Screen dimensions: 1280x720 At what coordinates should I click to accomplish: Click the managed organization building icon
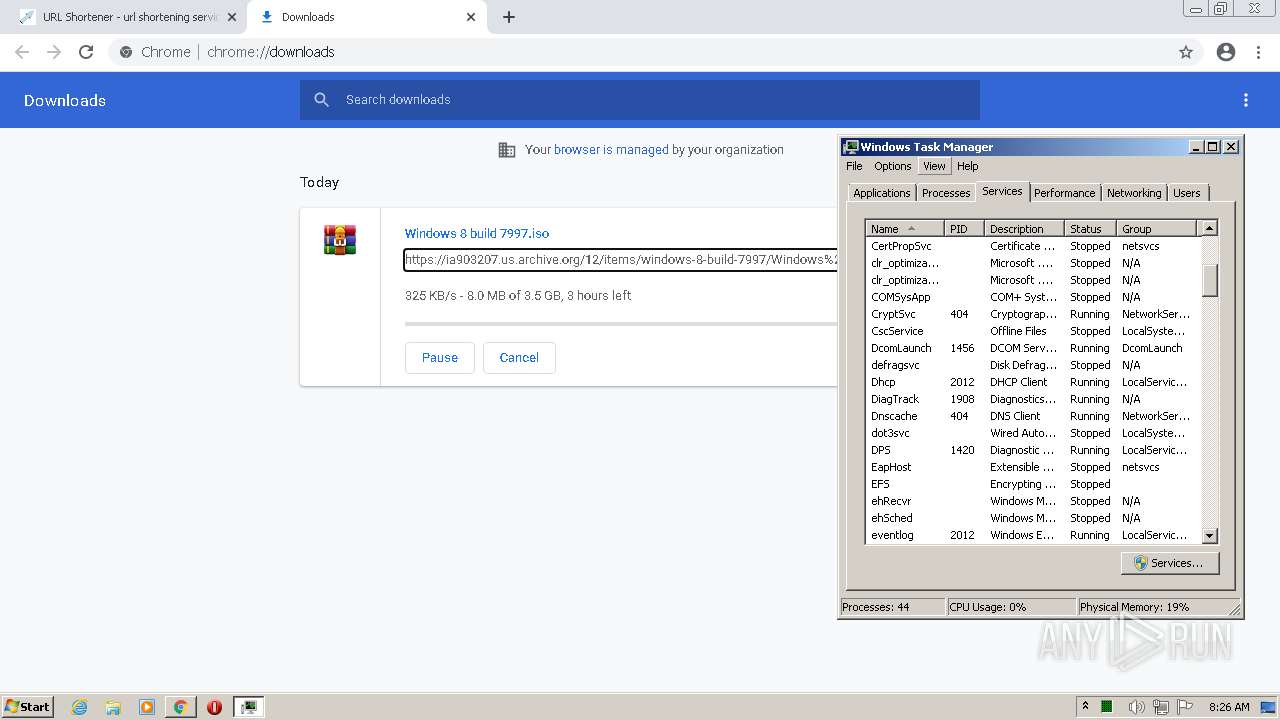coord(507,150)
